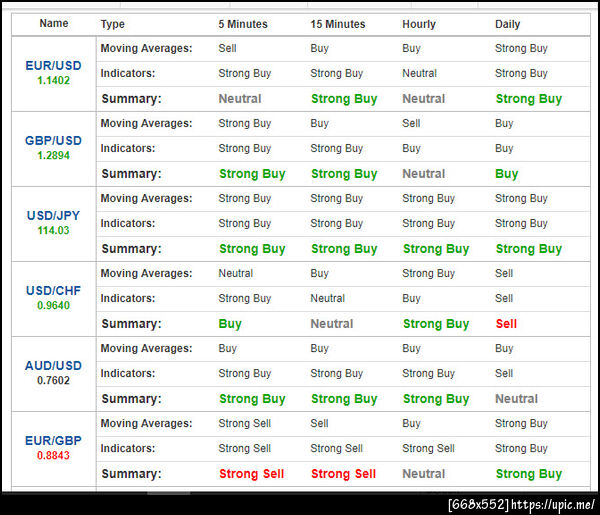
Task: Open the EUR/GBP currency pair link
Action: [x=53, y=440]
